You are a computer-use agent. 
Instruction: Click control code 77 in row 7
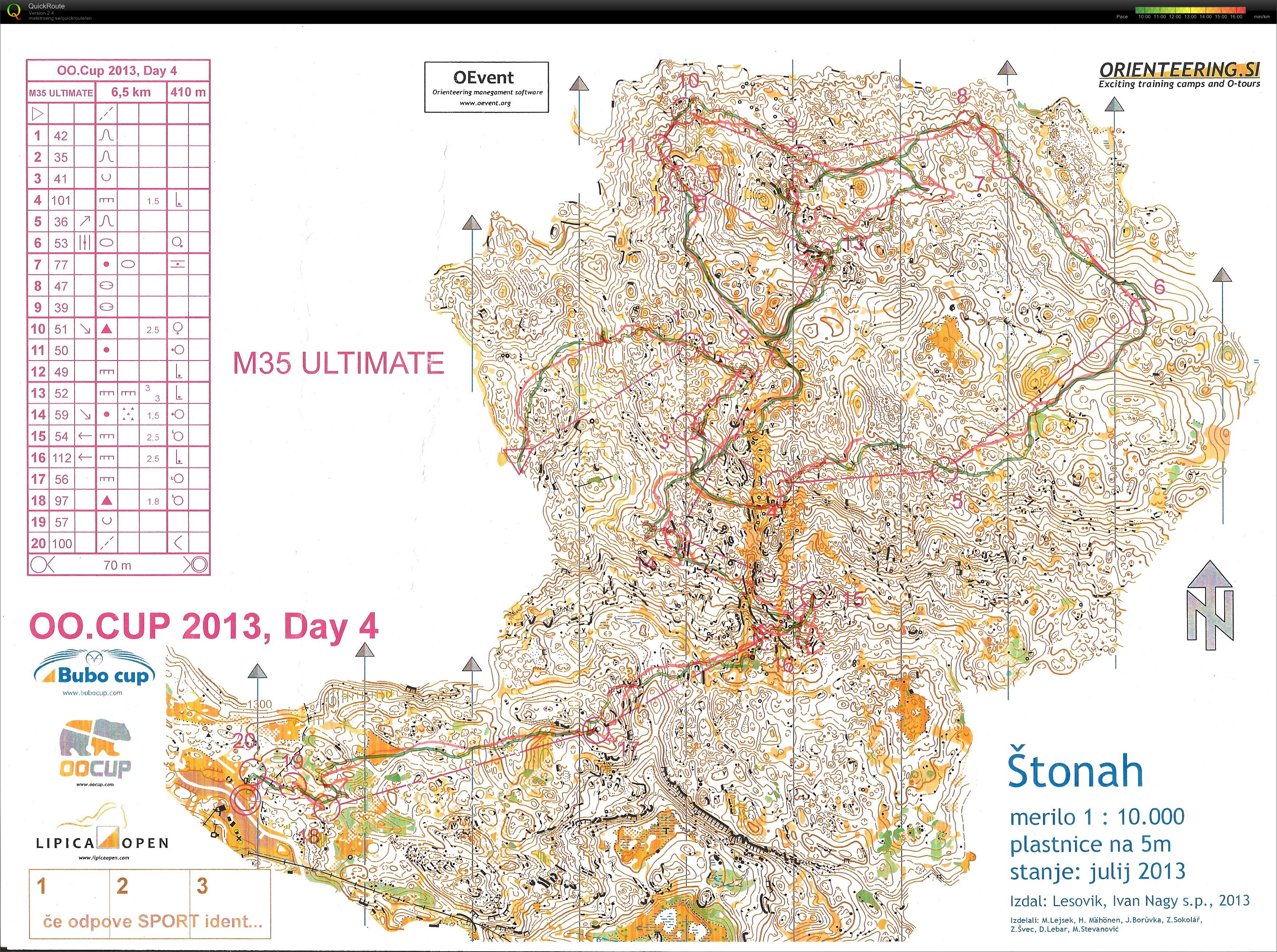coord(60,265)
